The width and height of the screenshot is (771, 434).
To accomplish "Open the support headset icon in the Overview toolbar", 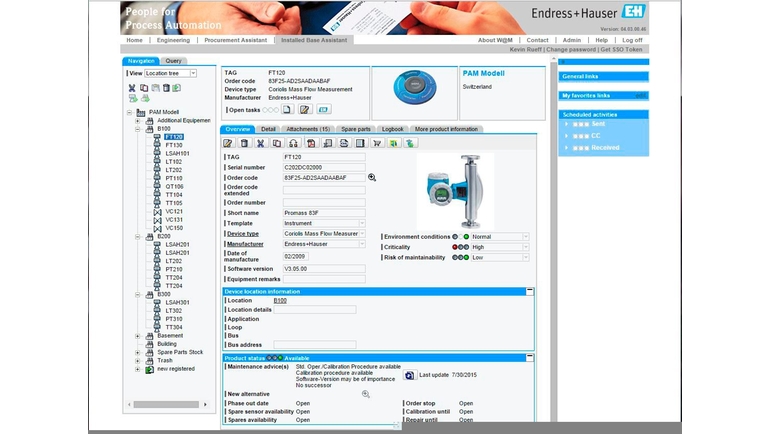I will 294,143.
